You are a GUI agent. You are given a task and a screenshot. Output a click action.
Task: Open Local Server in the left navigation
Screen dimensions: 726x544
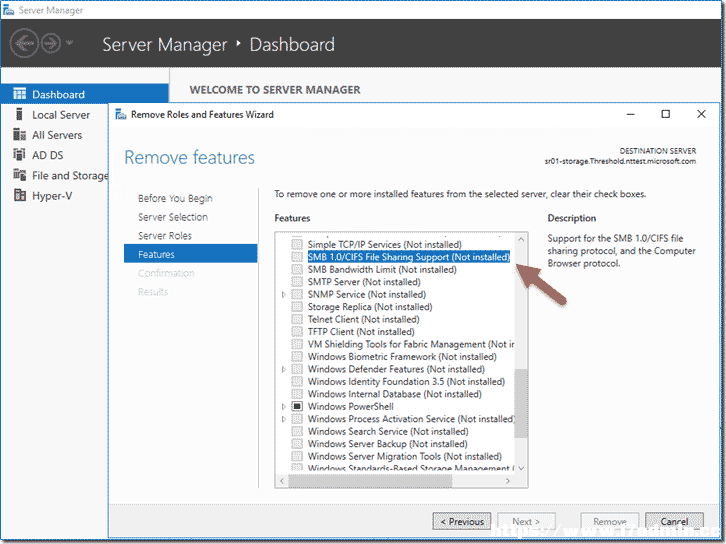(x=61, y=115)
